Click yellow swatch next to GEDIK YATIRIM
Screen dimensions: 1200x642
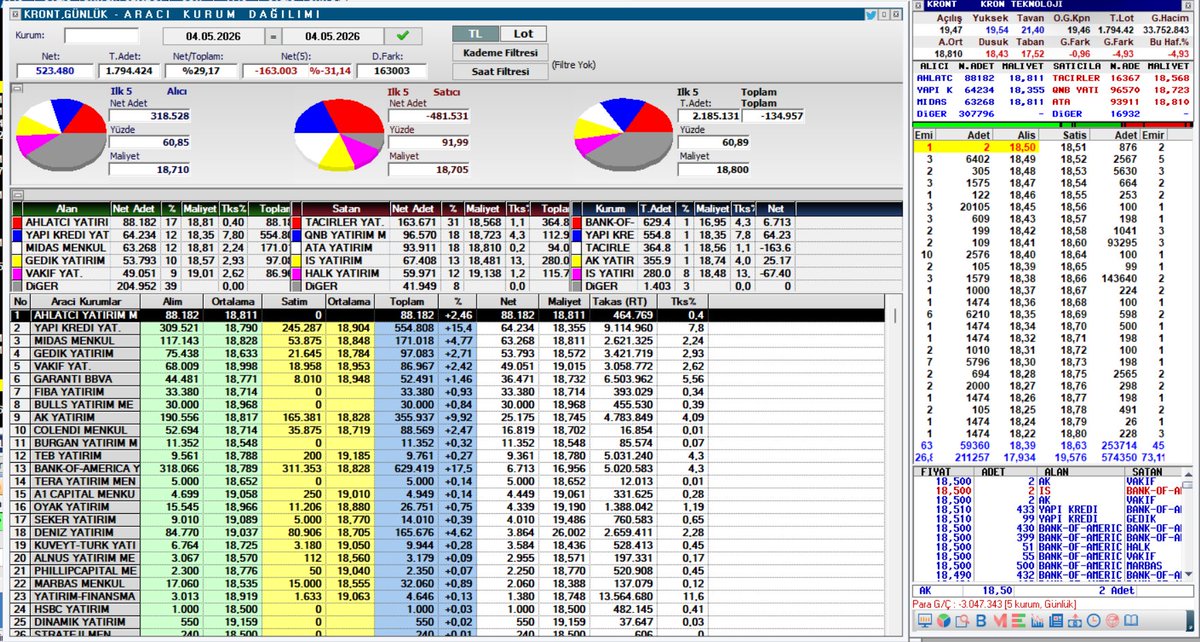coord(17,259)
